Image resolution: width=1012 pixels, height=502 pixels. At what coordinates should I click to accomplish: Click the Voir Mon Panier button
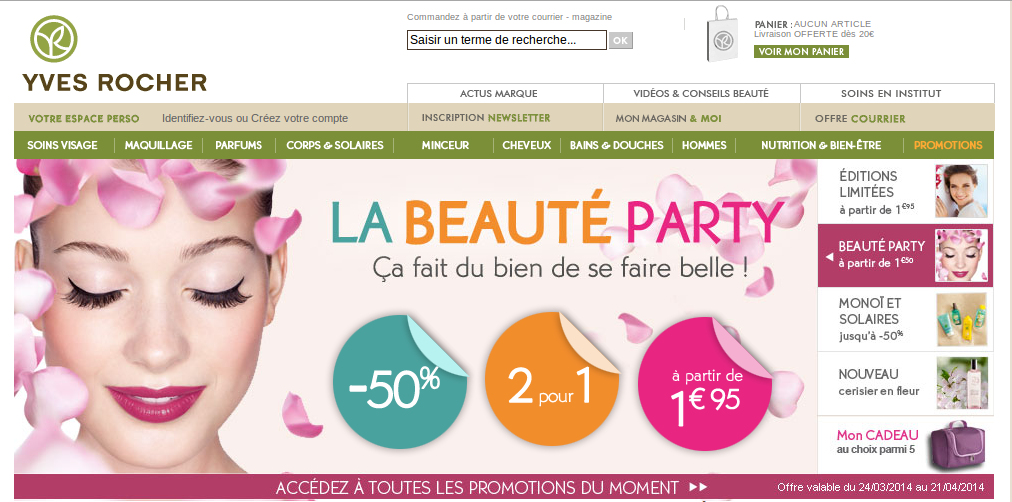801,52
